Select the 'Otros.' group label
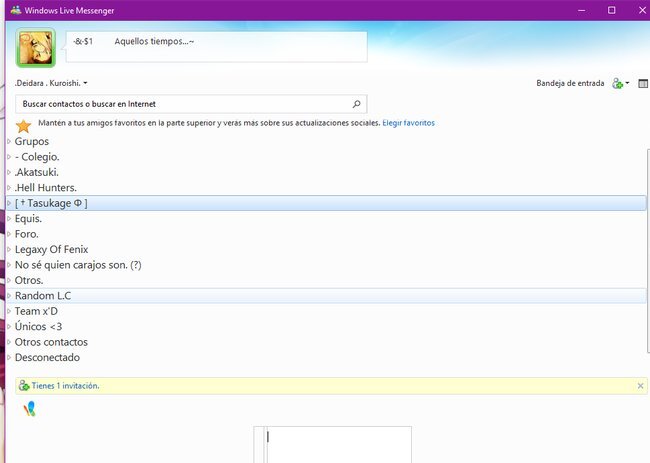650x463 pixels. tap(29, 280)
